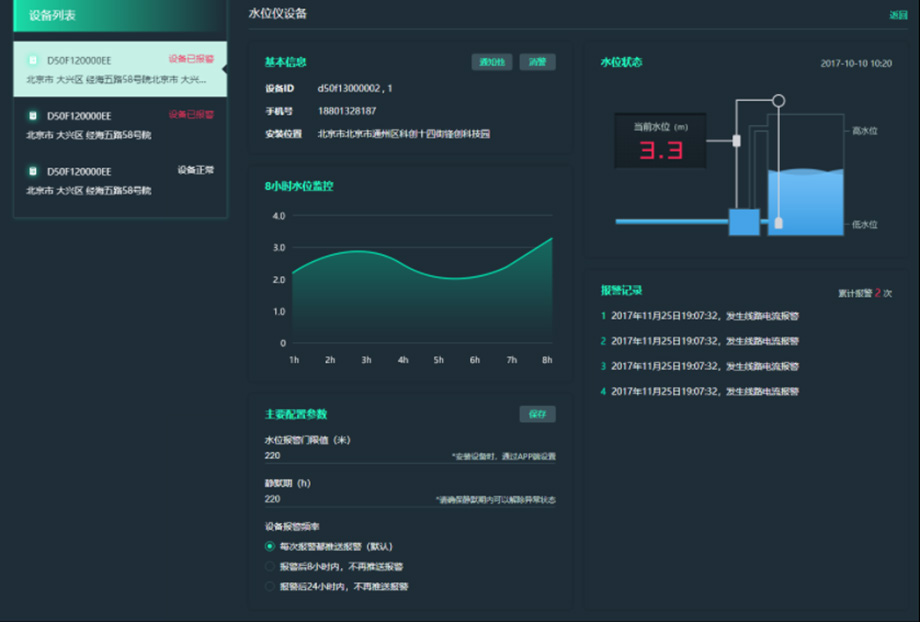Click the second device's square icon
Screen dimensions: 920x622
pos(33,116)
